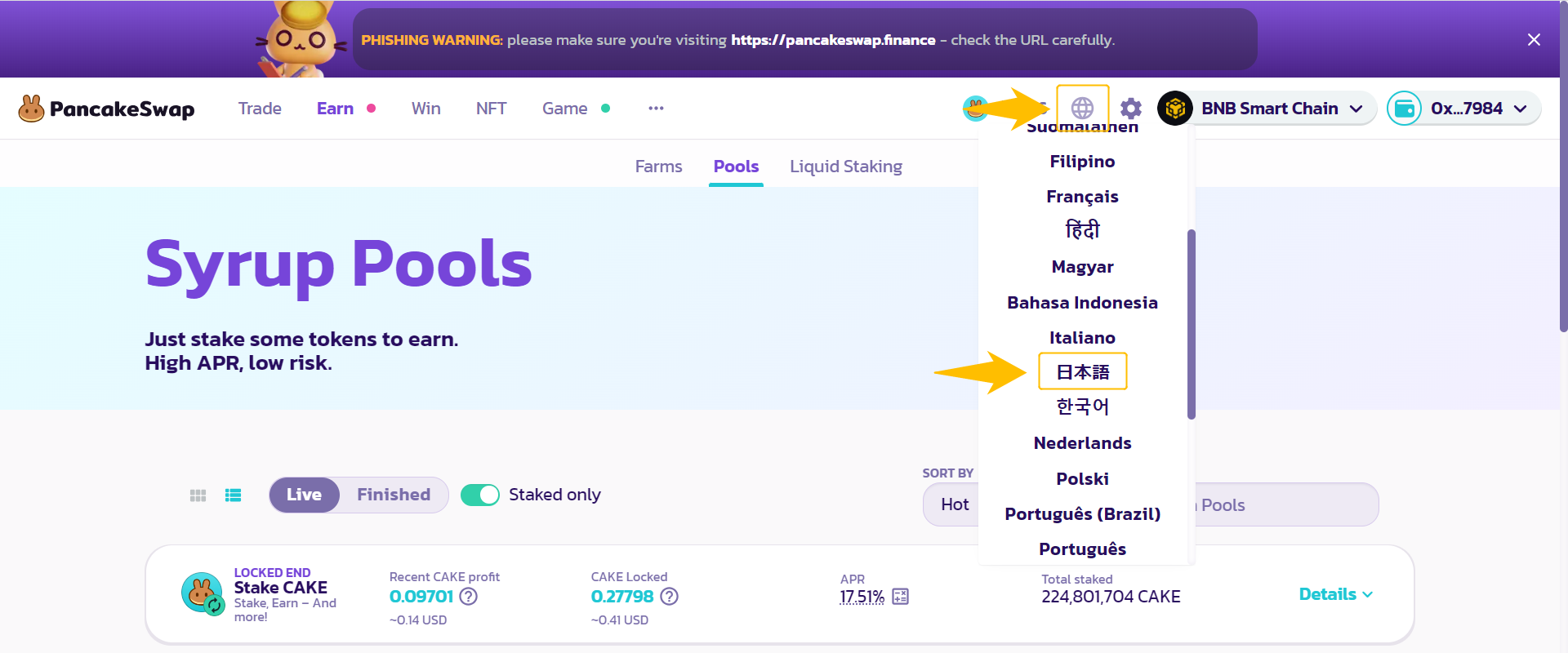This screenshot has width=1568, height=653.
Task: Select Hindi (हिंदी) language
Action: pyautogui.click(x=1082, y=230)
